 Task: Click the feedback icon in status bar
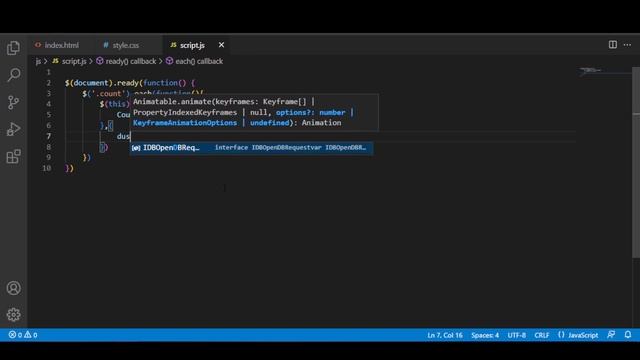coord(611,335)
